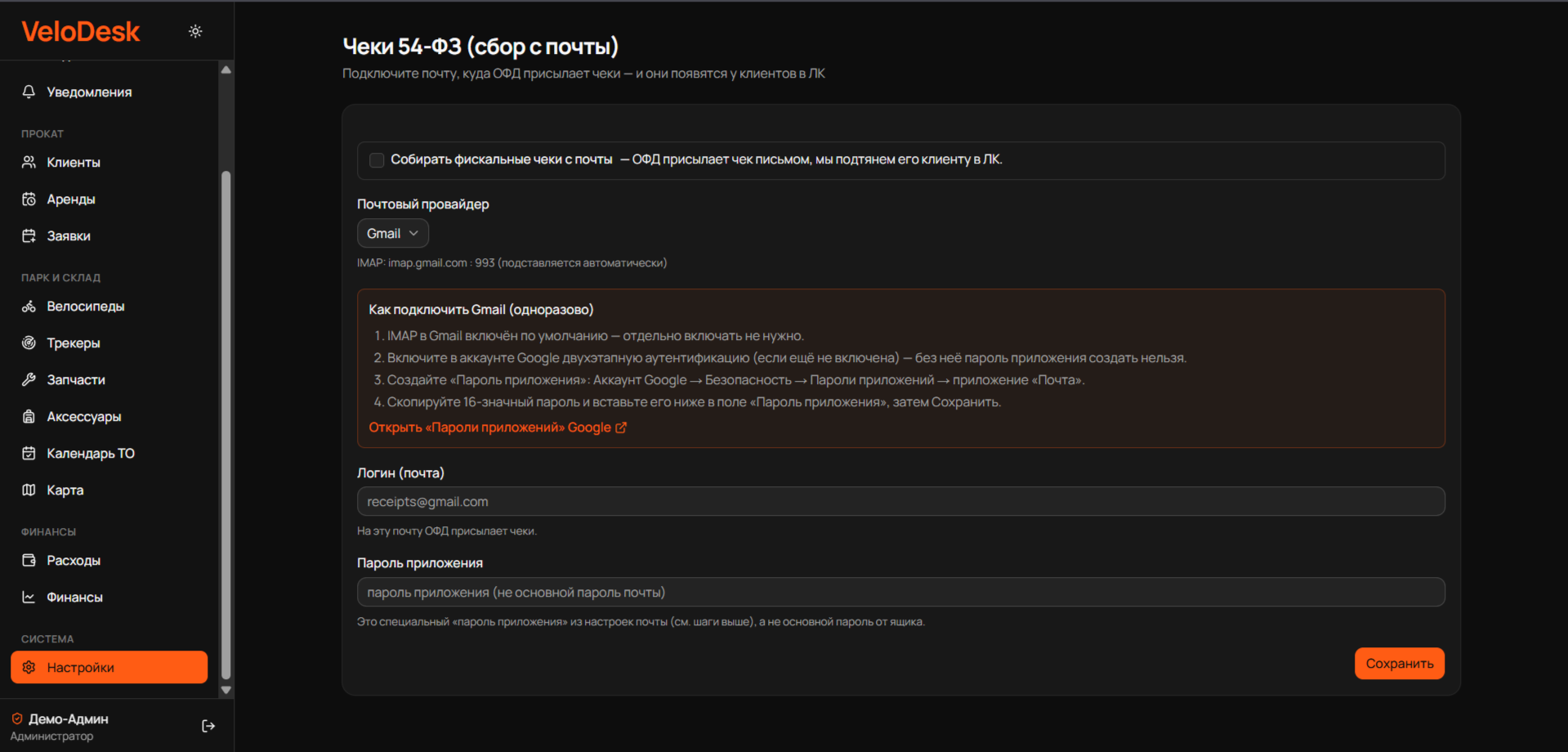Toggle the light/dark theme sun icon
Image resolution: width=1568 pixels, height=752 pixels.
(195, 31)
